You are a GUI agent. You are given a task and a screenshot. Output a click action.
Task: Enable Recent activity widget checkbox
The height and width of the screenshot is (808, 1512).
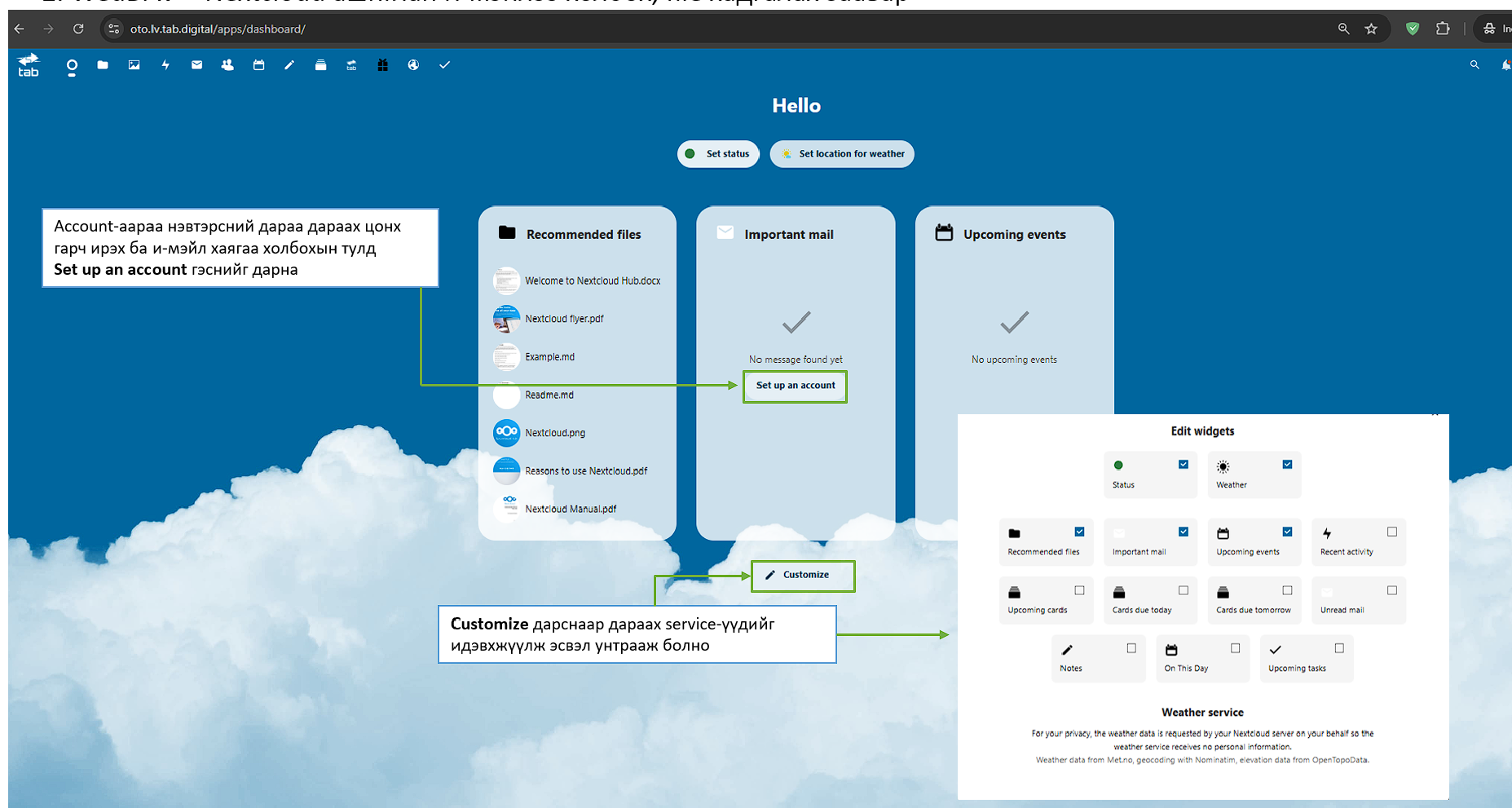[x=1392, y=532]
